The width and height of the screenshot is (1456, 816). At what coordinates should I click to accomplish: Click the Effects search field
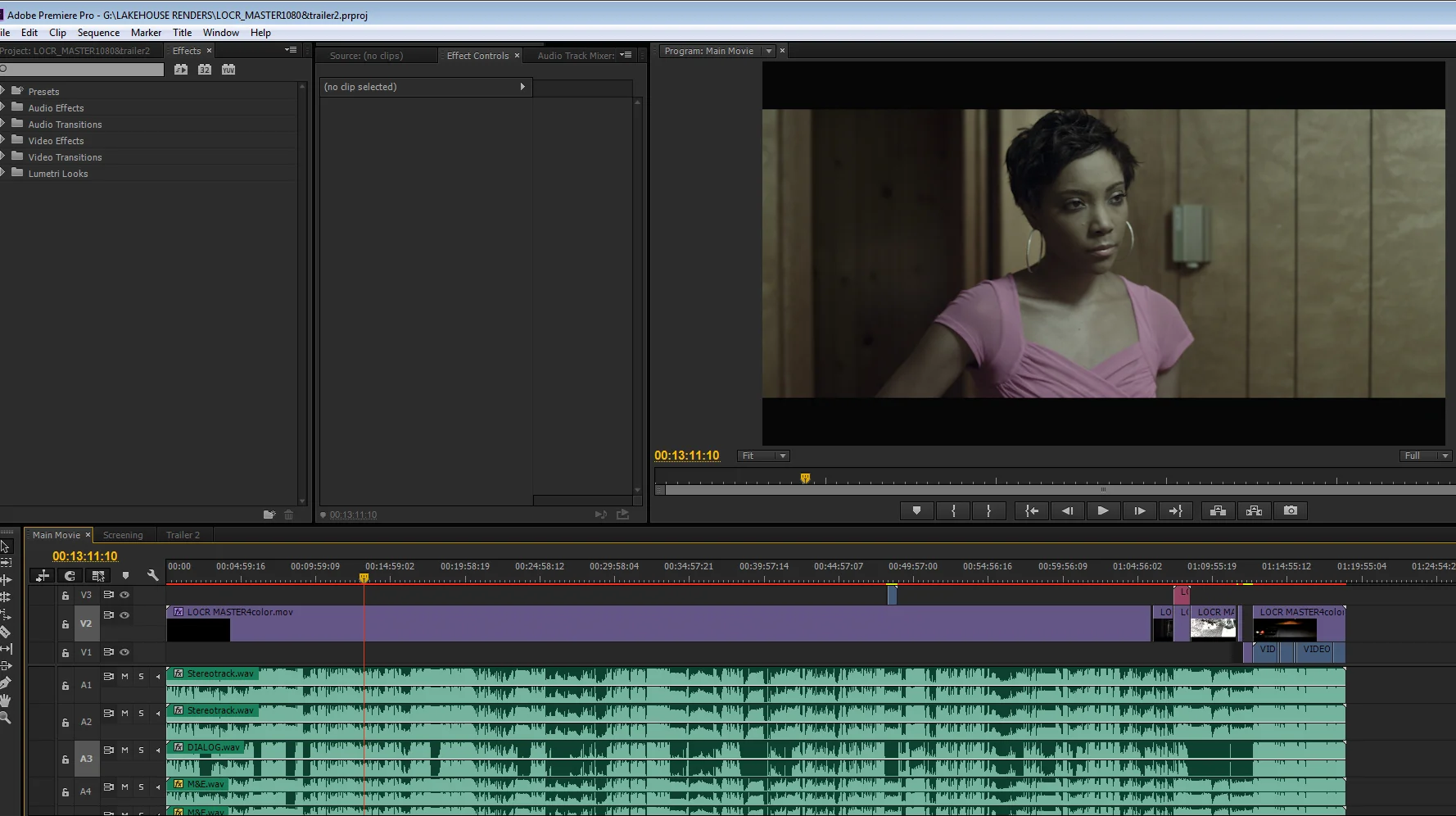click(82, 70)
